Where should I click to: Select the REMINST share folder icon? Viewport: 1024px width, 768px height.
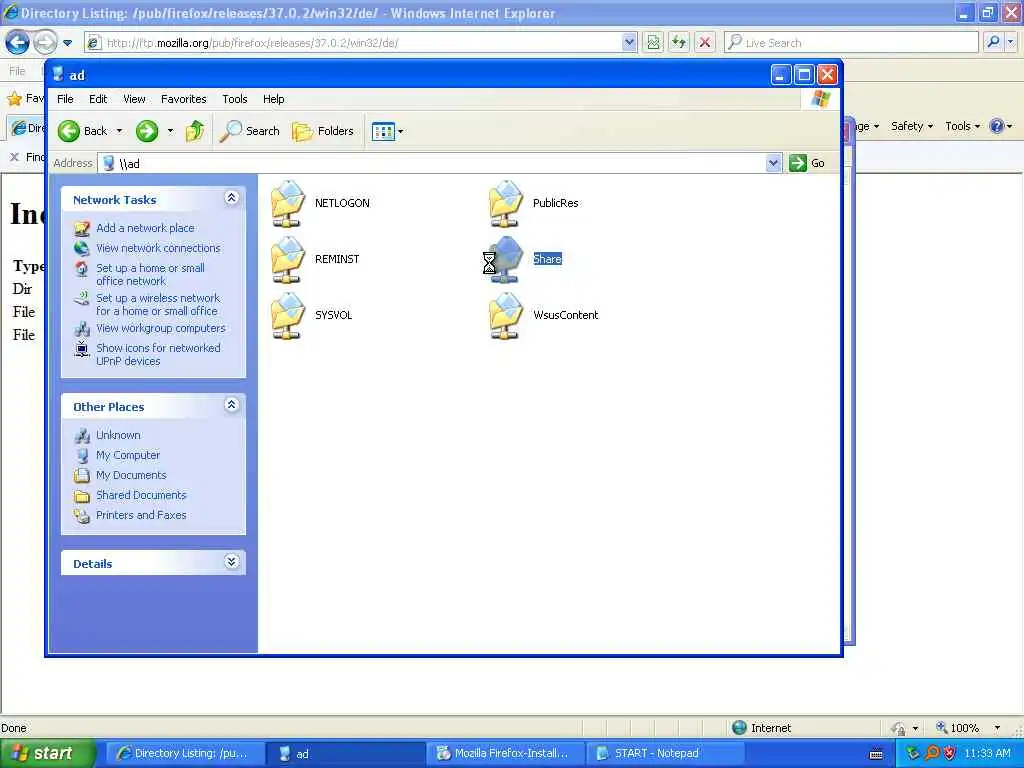pos(288,259)
